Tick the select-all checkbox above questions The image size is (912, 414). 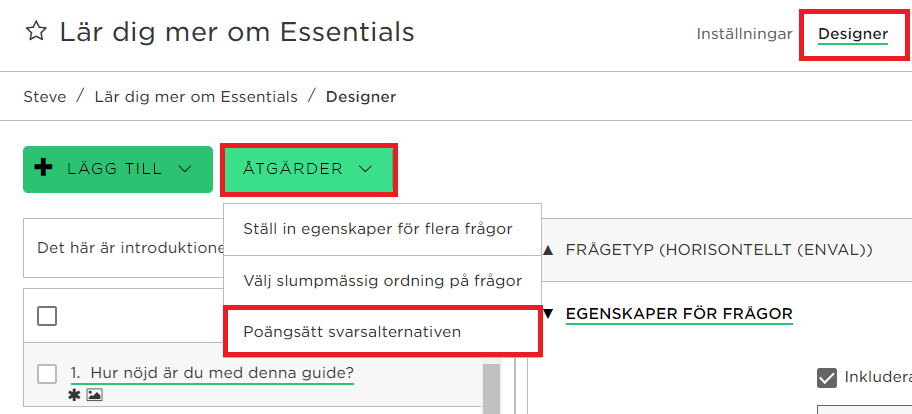point(47,316)
